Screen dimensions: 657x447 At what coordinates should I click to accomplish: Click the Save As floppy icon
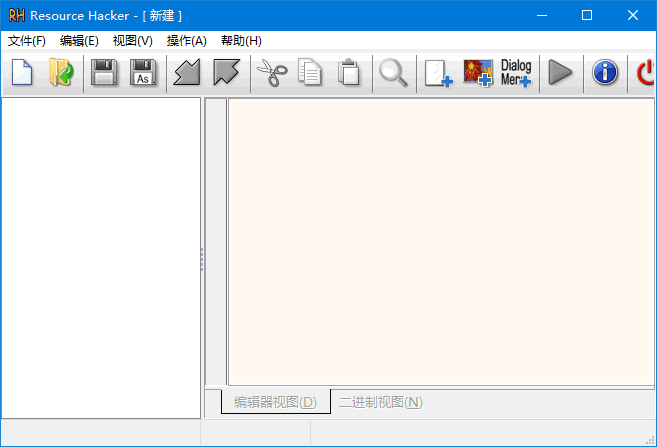(144, 73)
